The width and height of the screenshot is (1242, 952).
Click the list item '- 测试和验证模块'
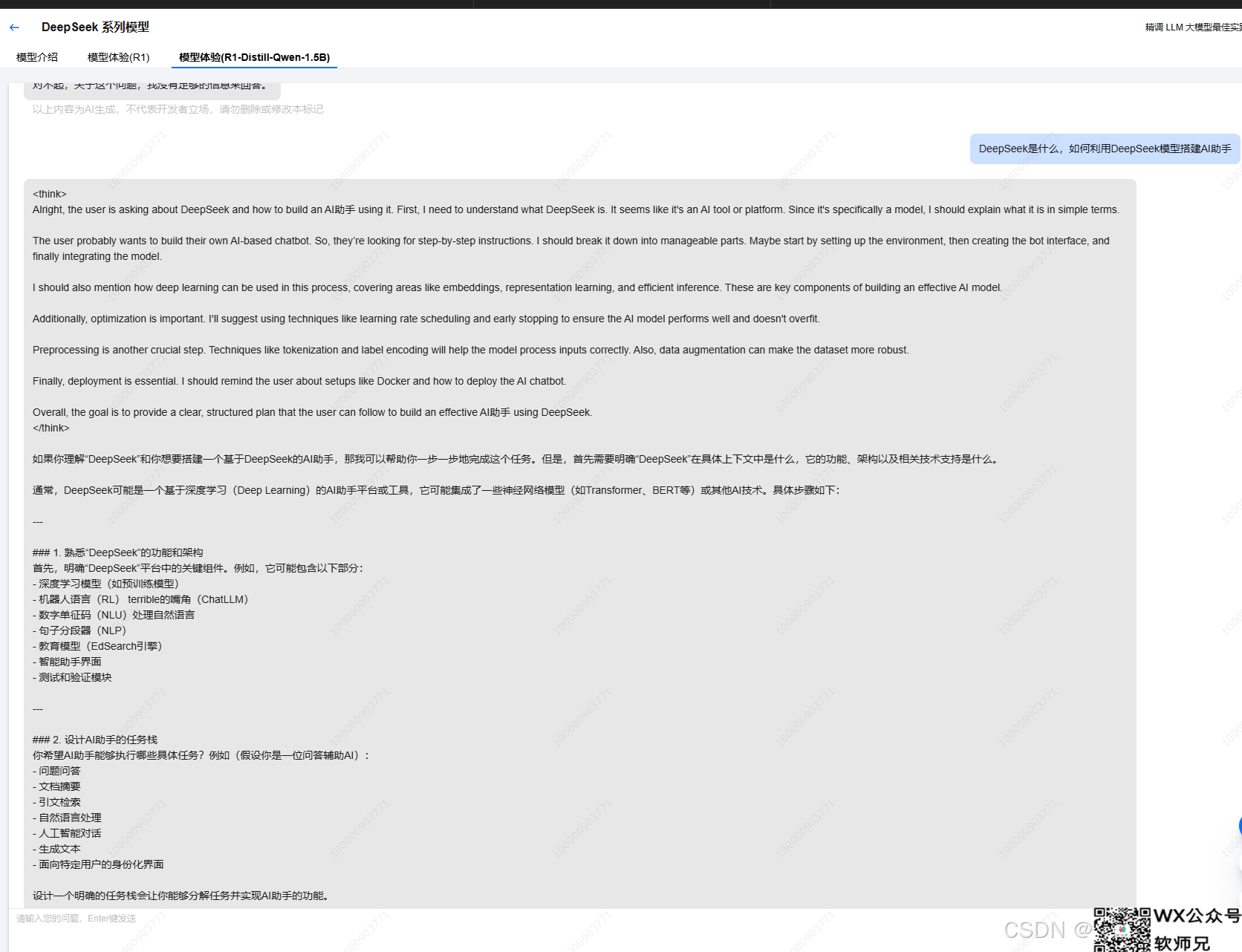point(72,677)
